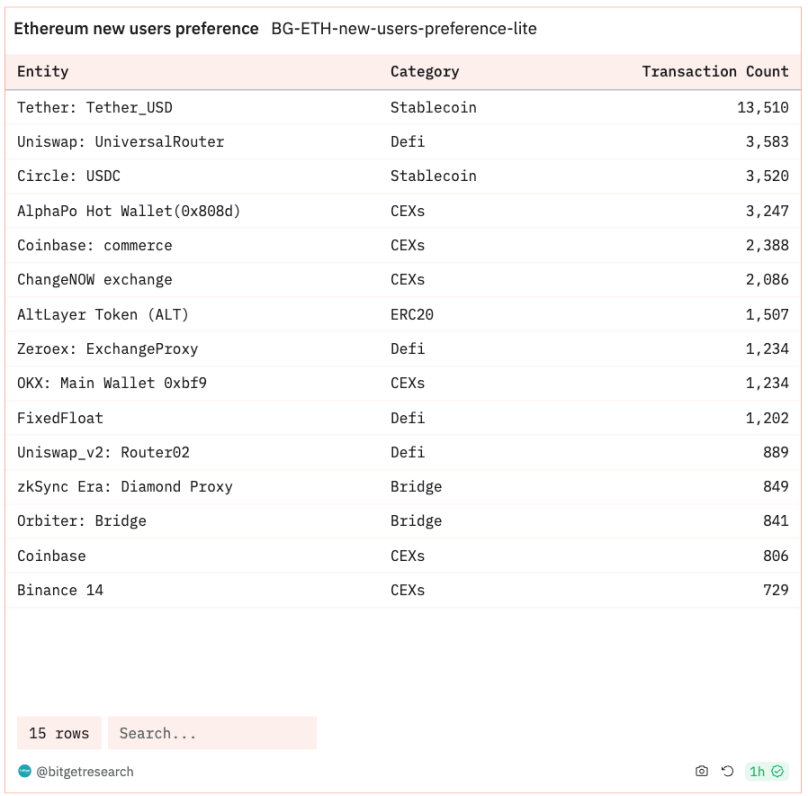Click the AlphaPo Hot Wallet(0x808d) cell
The width and height of the screenshot is (808, 796).
[129, 211]
